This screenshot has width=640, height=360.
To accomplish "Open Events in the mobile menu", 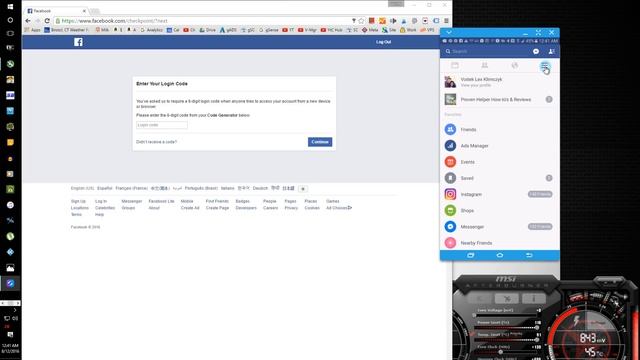I will [500, 162].
